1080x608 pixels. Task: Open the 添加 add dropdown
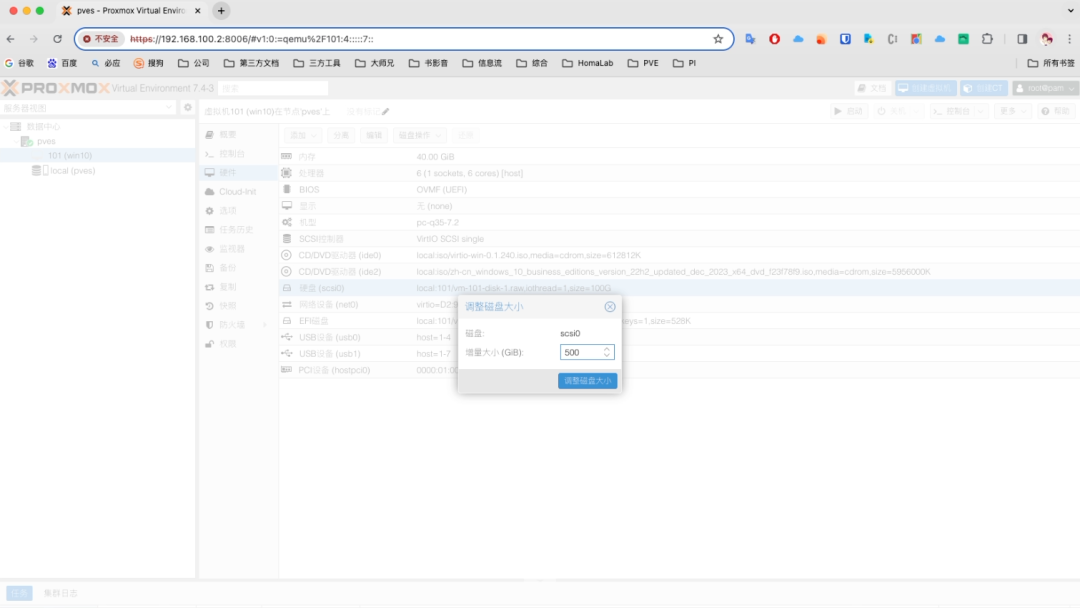click(x=303, y=136)
